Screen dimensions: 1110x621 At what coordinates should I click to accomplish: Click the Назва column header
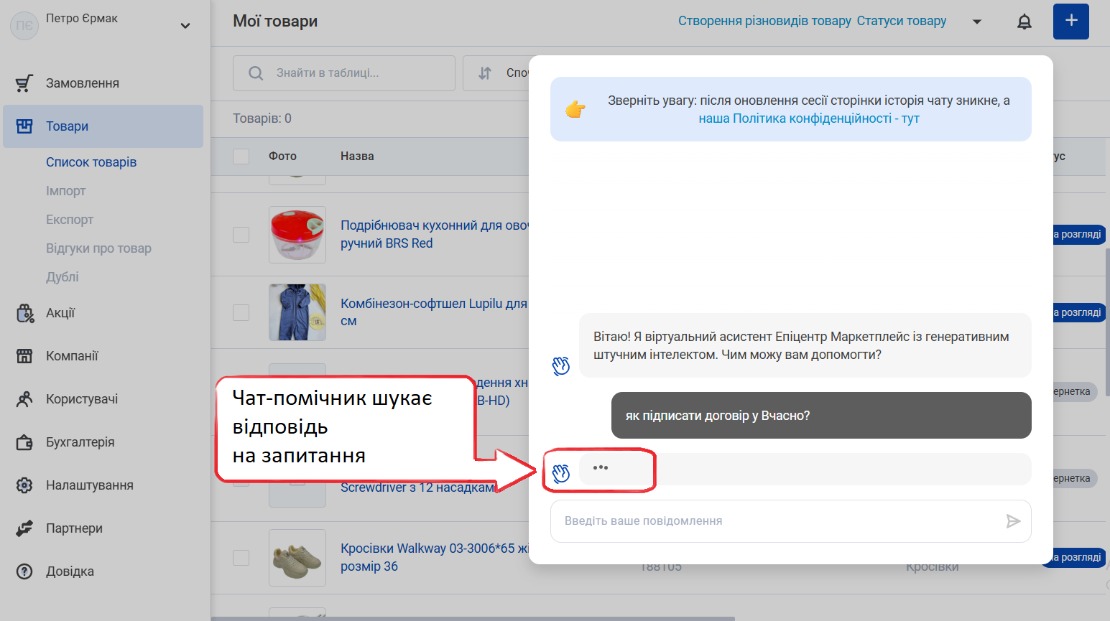coord(357,156)
